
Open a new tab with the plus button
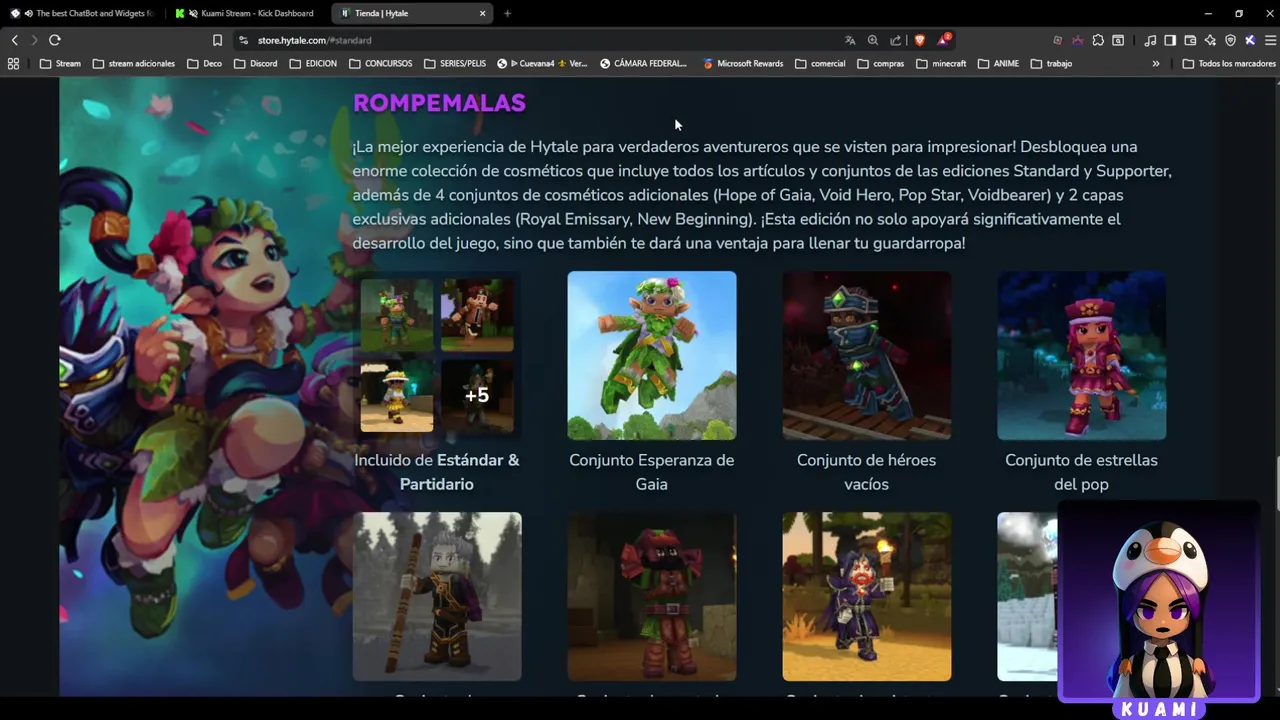coord(507,13)
